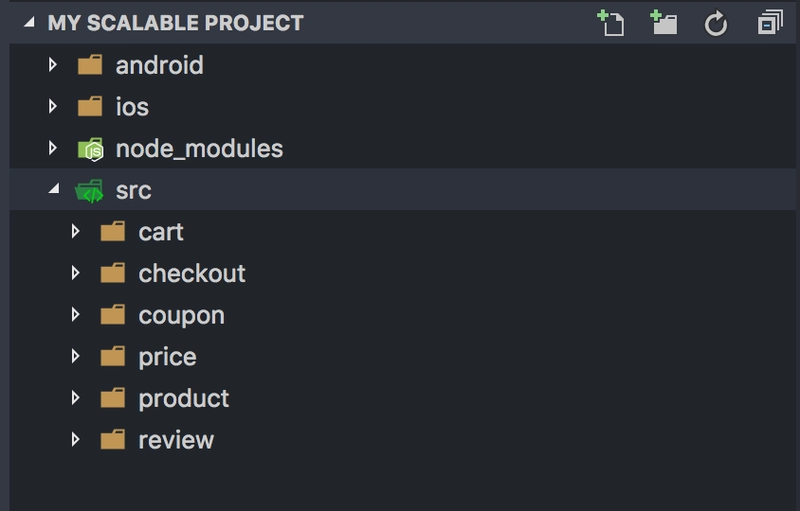Expand the node_modules folder arrow
The image size is (800, 511).
52,148
